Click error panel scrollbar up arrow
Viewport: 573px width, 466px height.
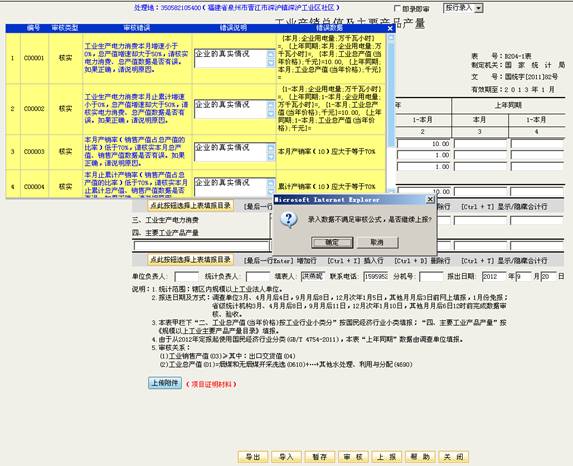(391, 37)
